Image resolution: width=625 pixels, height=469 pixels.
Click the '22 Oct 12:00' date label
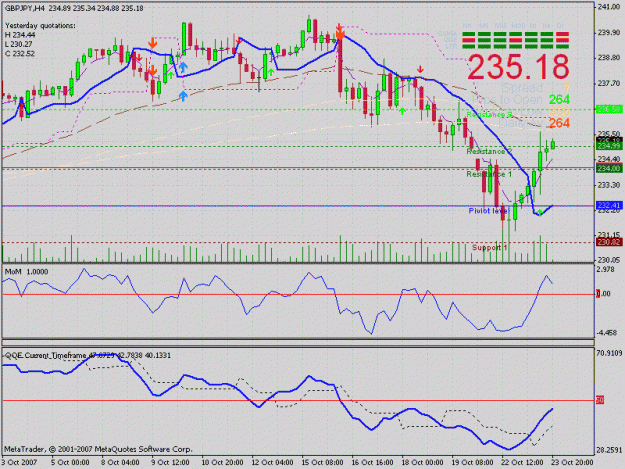click(x=522, y=462)
